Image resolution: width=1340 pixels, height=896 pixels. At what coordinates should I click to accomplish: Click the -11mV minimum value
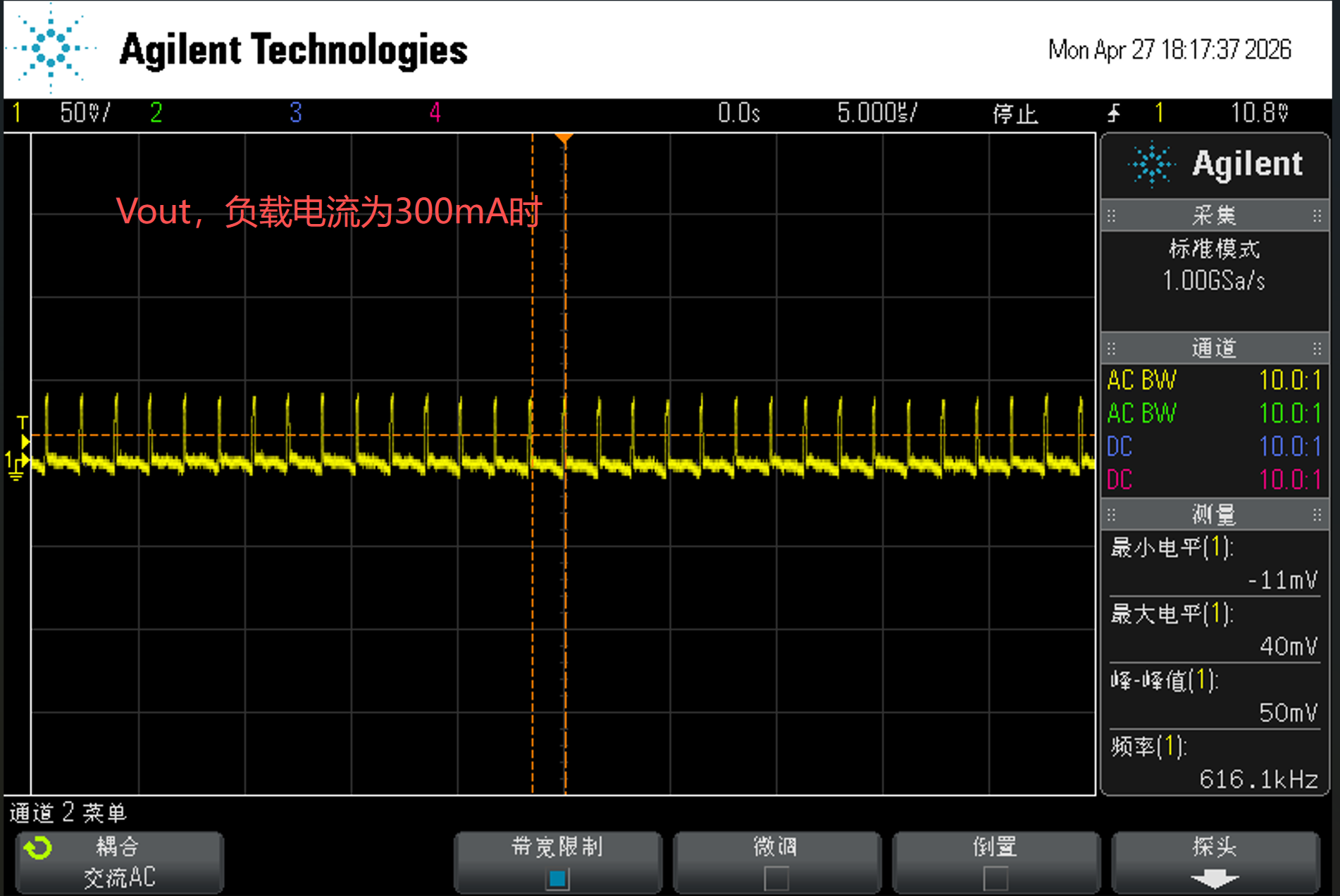1282,580
